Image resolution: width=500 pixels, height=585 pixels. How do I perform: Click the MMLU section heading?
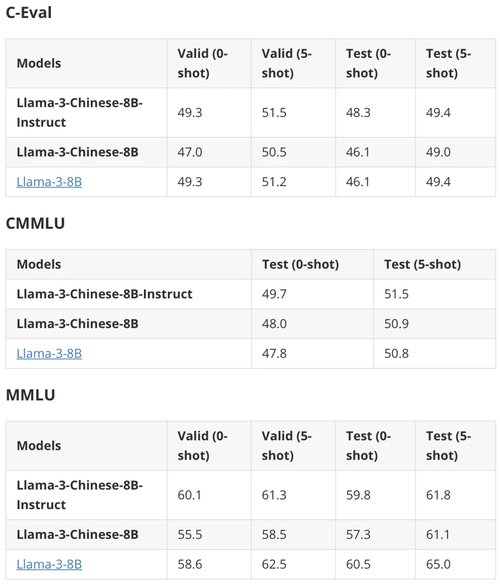[x=31, y=395]
